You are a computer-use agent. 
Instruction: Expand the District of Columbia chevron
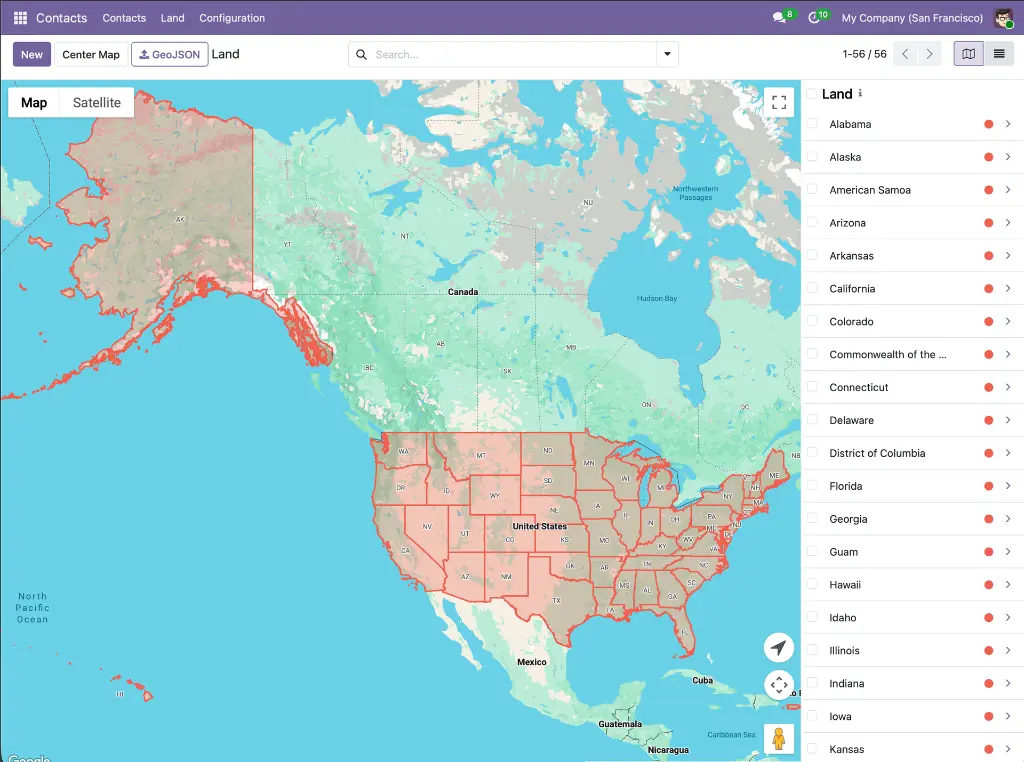click(1008, 453)
